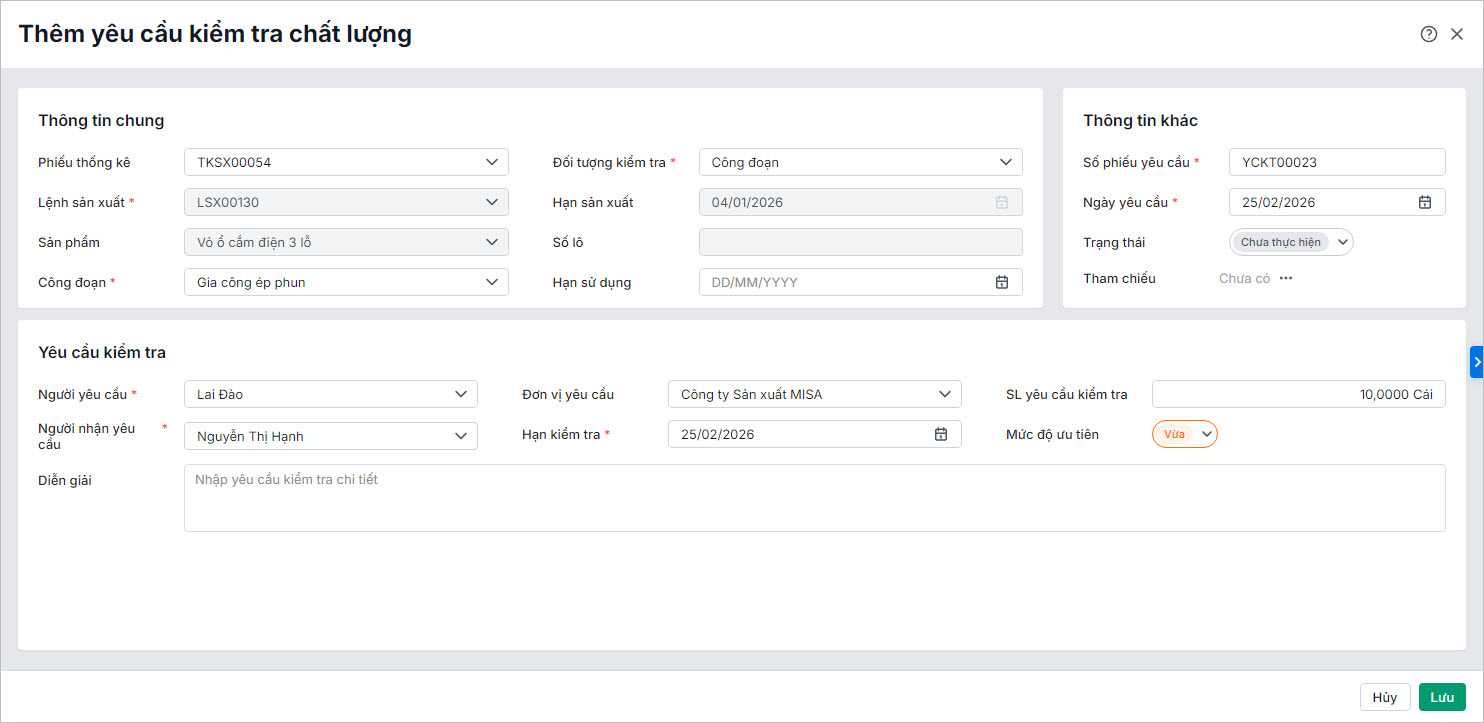This screenshot has height=723, width=1484.
Task: Open calendar for Ngày yêu cầu
Action: (x=1425, y=202)
